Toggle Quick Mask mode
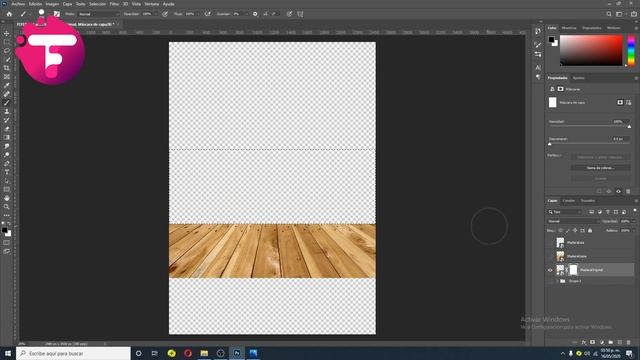 [7, 242]
